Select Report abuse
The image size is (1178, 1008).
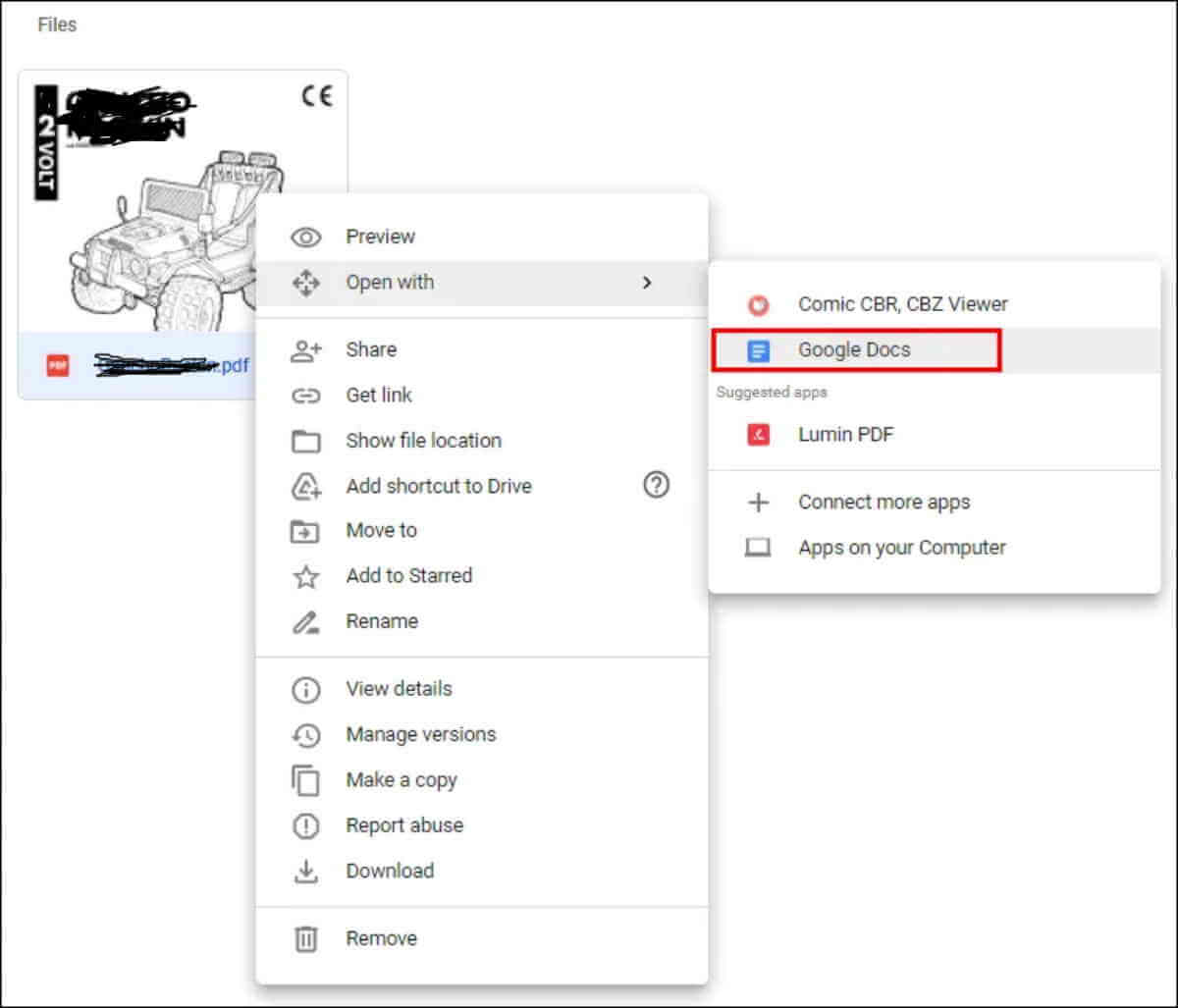point(404,825)
